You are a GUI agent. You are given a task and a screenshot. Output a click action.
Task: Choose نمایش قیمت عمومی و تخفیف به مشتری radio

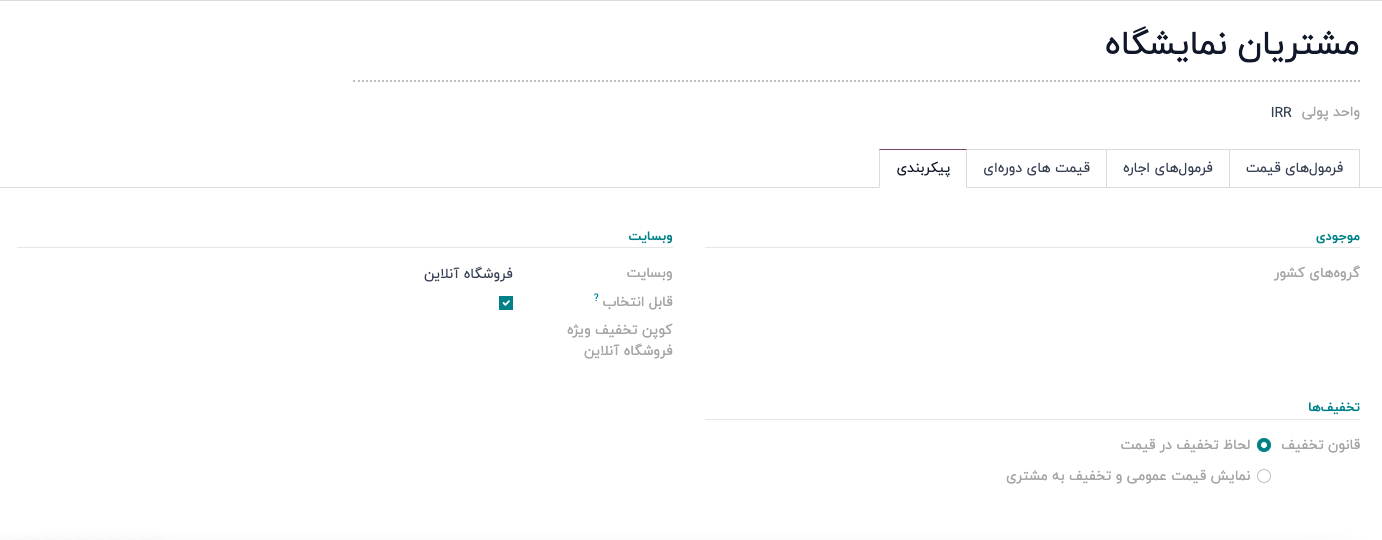pyautogui.click(x=1264, y=477)
